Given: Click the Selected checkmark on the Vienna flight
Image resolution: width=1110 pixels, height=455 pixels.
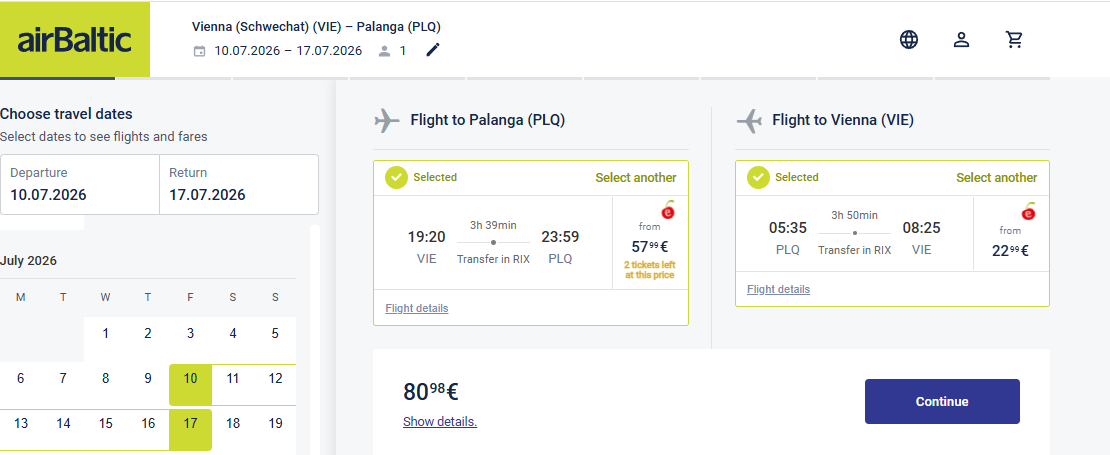Looking at the screenshot, I should [x=758, y=178].
